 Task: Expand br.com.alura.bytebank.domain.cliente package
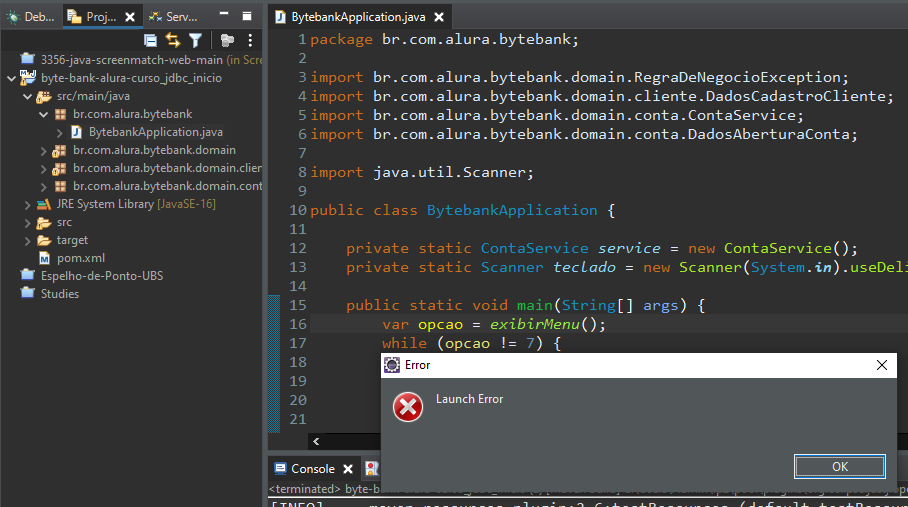[43, 168]
